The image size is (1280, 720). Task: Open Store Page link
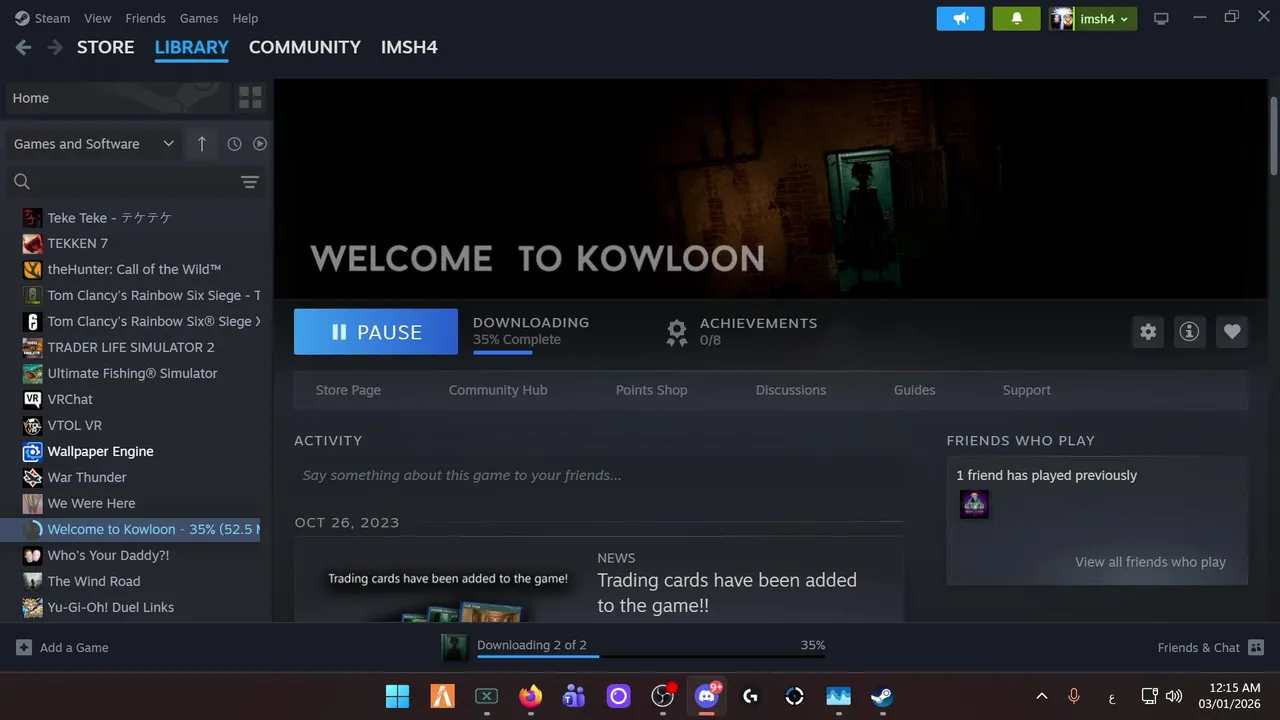[x=348, y=390]
